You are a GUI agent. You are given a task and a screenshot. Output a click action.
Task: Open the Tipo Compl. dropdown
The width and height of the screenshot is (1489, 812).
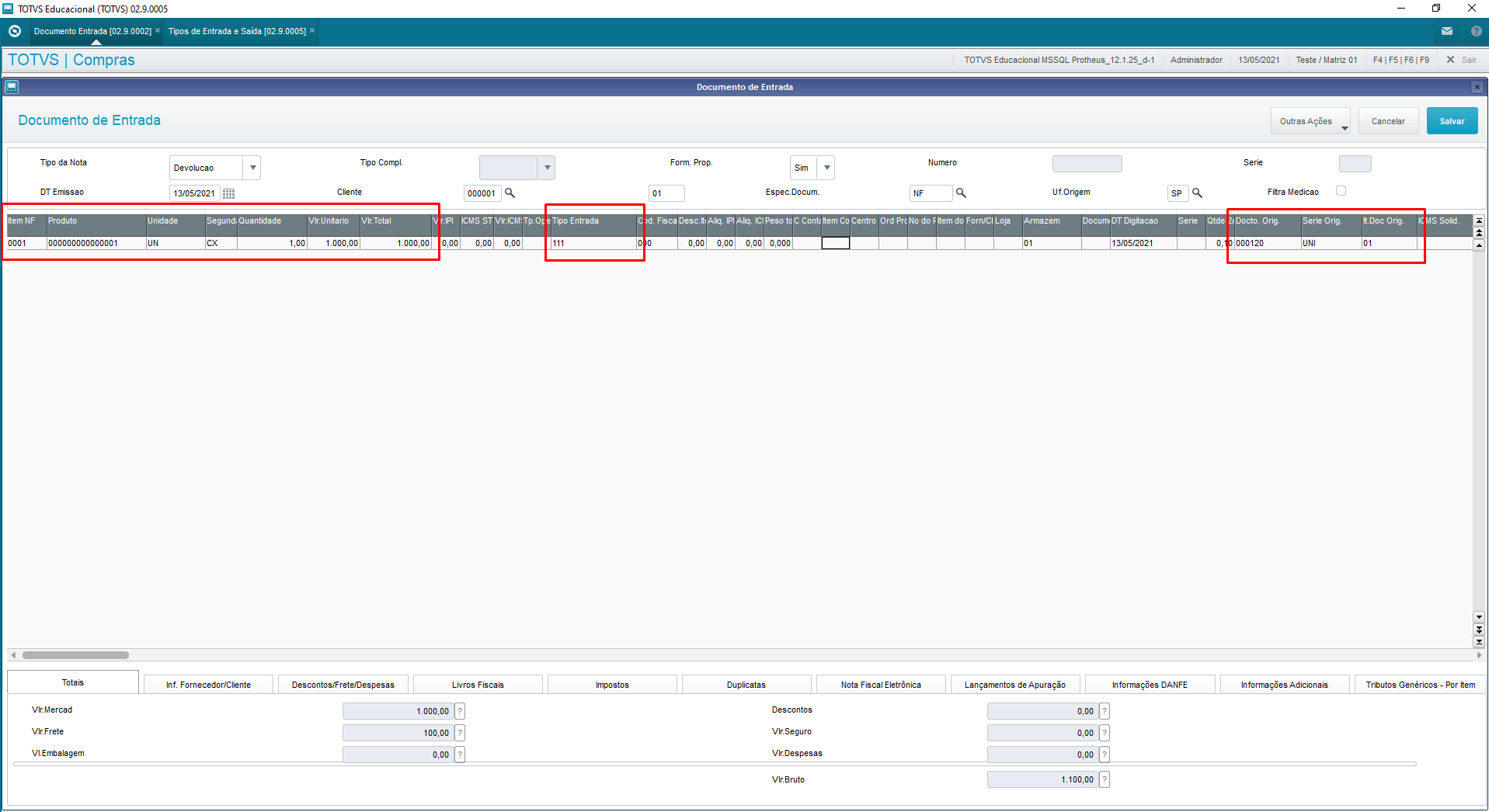tap(547, 168)
